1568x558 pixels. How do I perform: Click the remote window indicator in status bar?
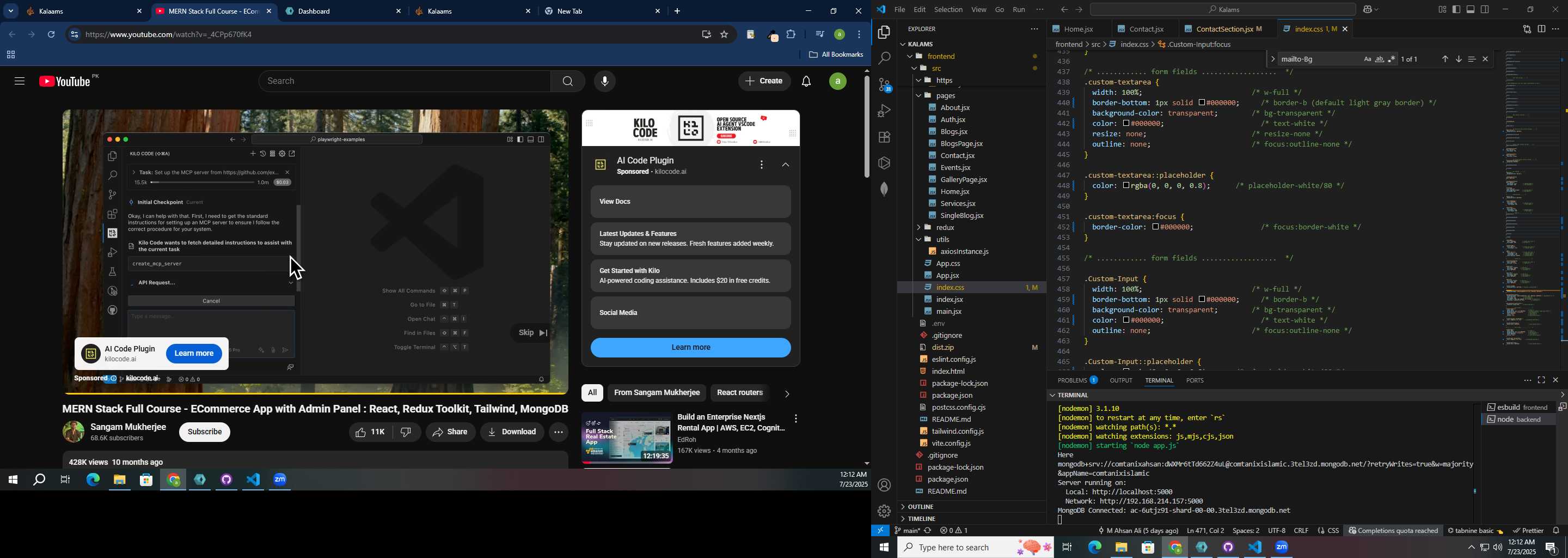point(881,531)
